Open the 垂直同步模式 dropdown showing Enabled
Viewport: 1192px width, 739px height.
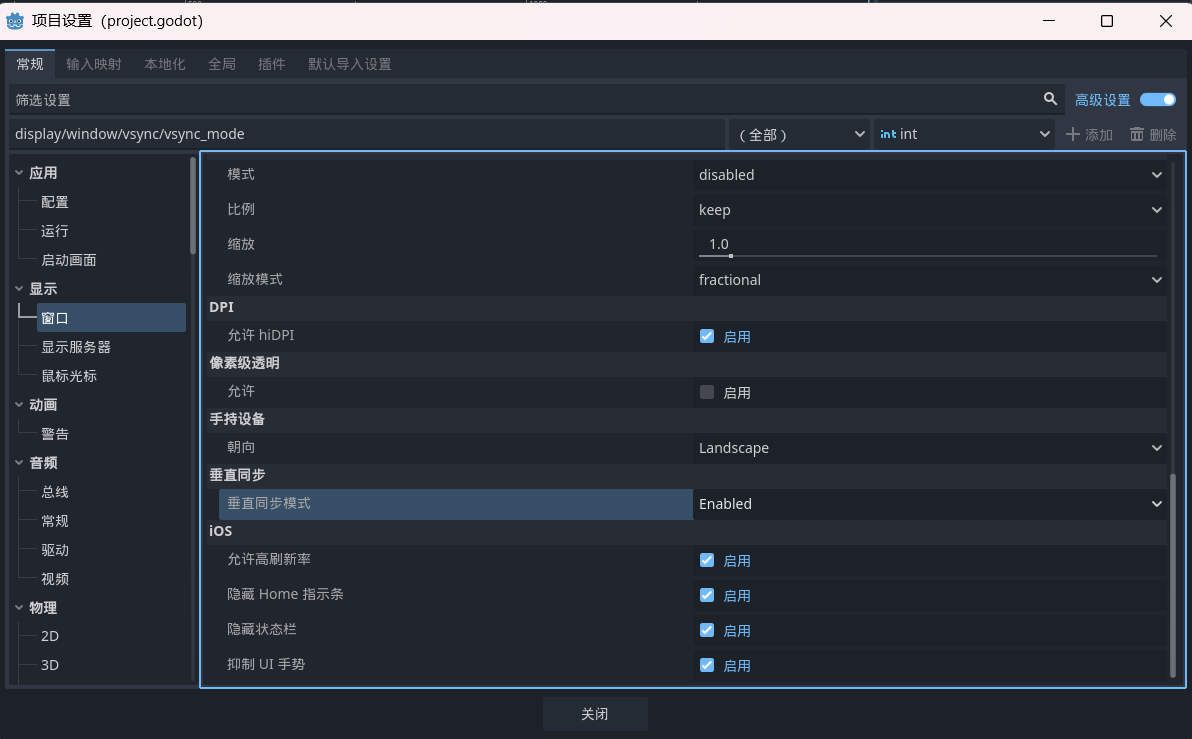coord(930,504)
